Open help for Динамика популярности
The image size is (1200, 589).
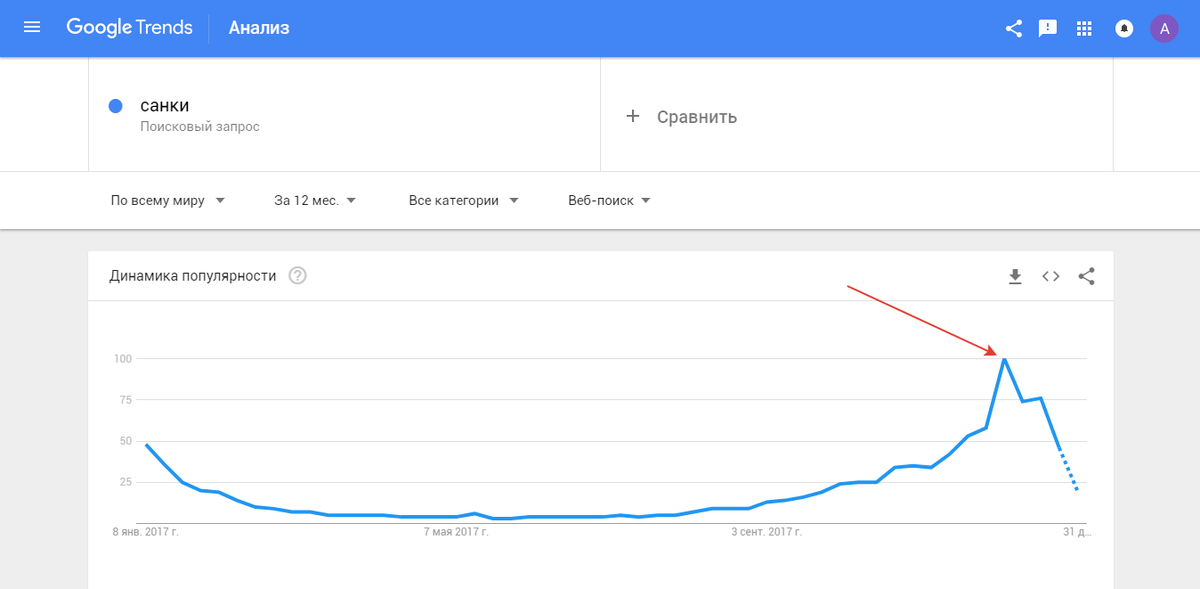[297, 276]
